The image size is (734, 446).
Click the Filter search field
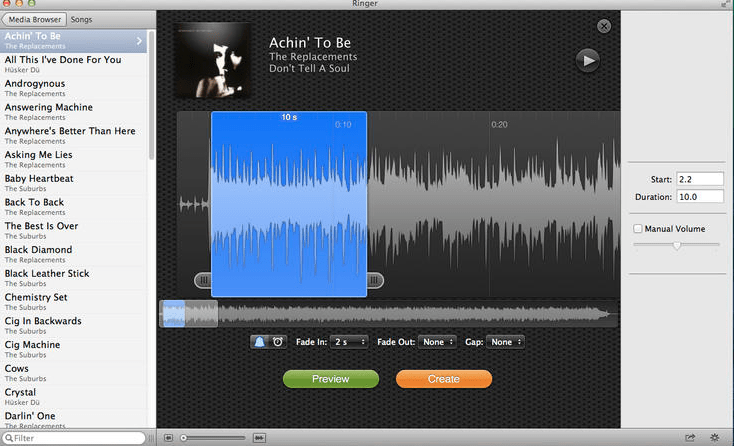pos(74,439)
